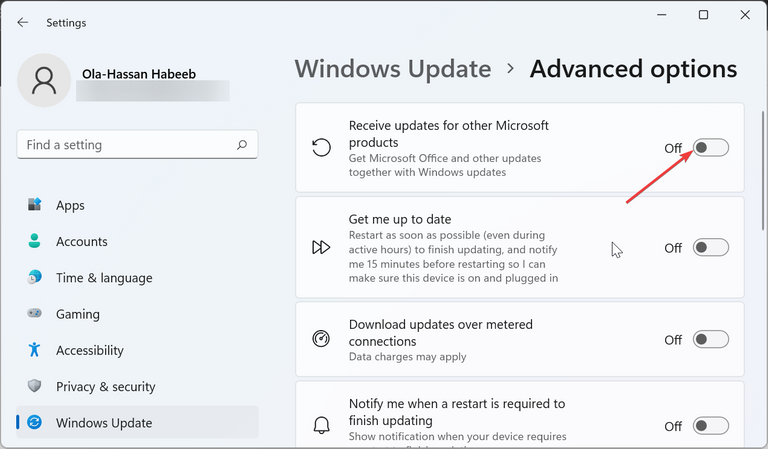The image size is (768, 449).
Task: Maximize the Settings window
Action: (x=703, y=15)
